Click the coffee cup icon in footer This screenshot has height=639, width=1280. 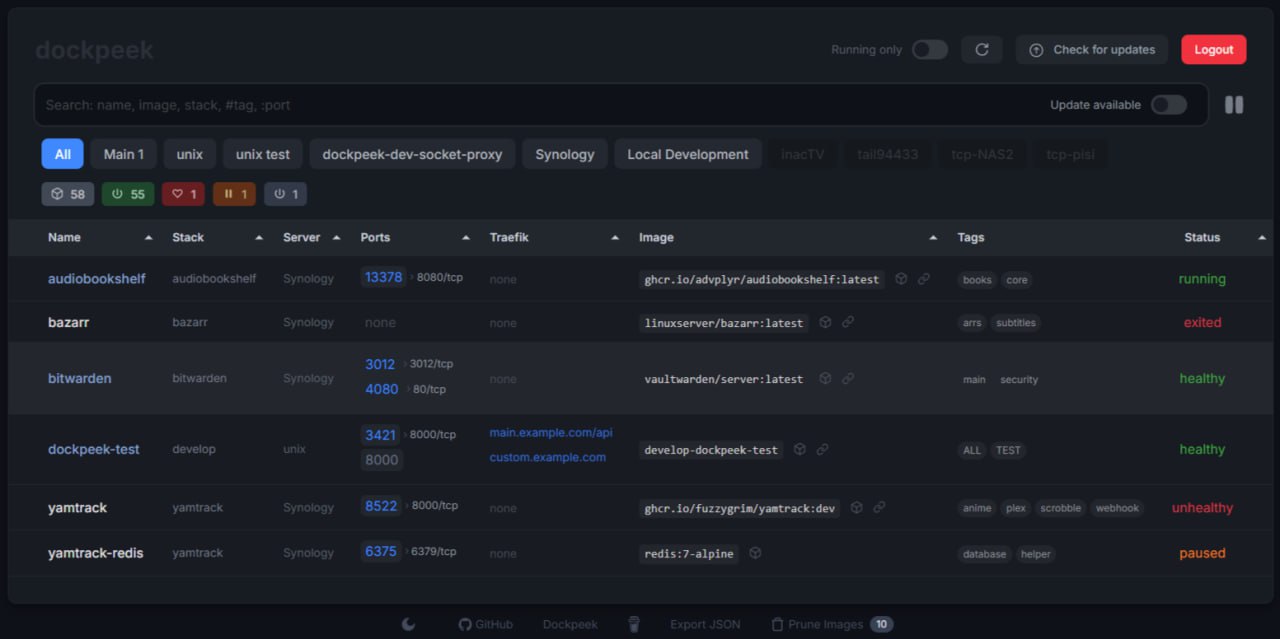[x=633, y=624]
